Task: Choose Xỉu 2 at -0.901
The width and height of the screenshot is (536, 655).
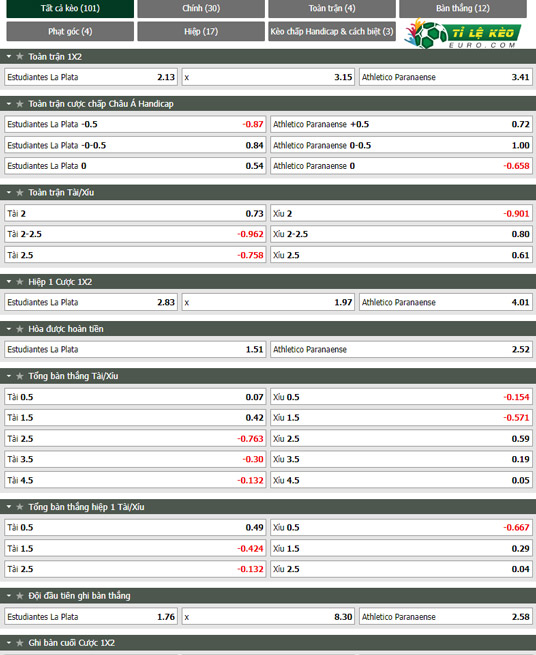Action: click(401, 213)
